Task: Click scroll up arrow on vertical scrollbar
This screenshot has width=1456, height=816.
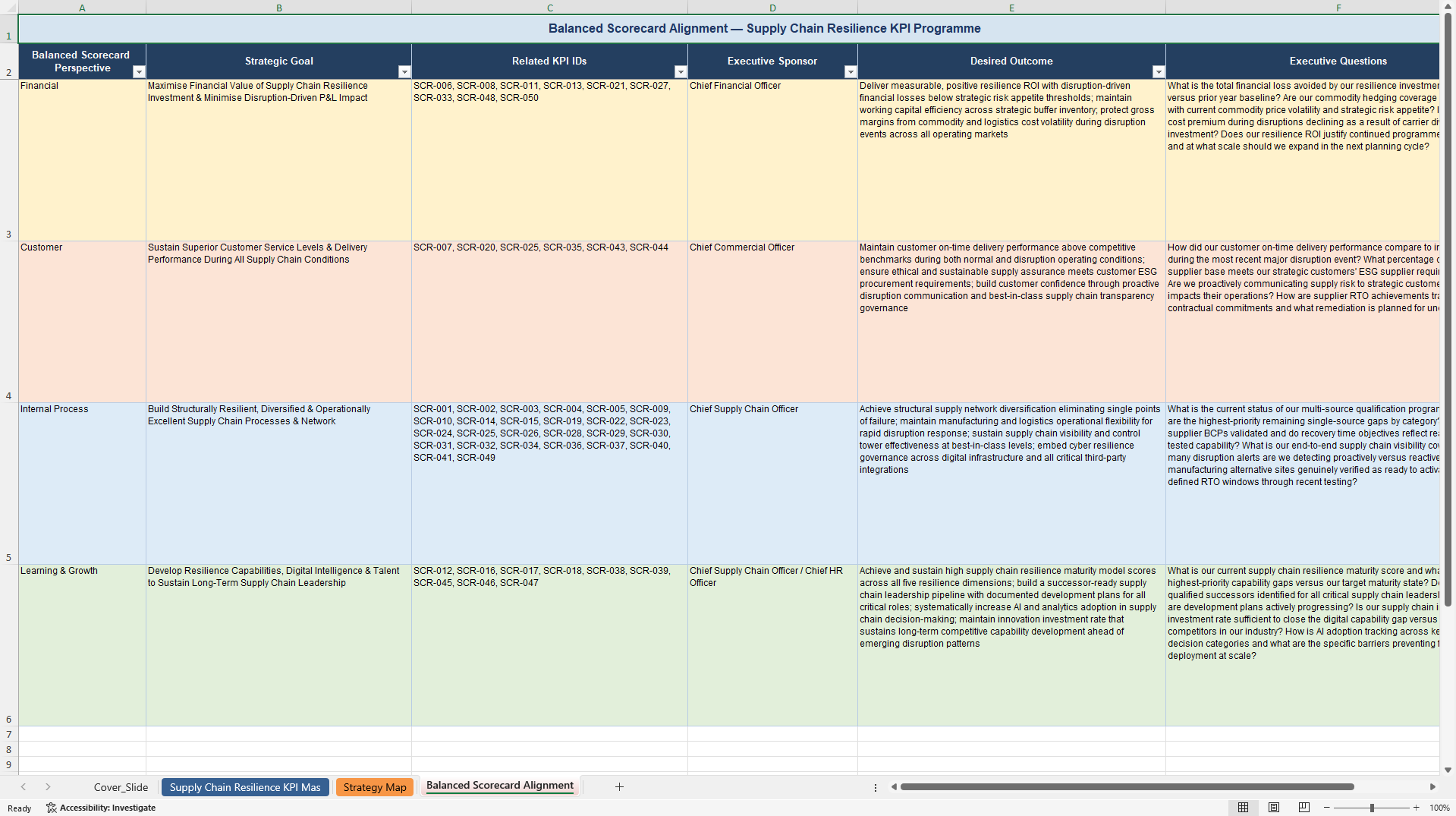Action: [x=1448, y=6]
